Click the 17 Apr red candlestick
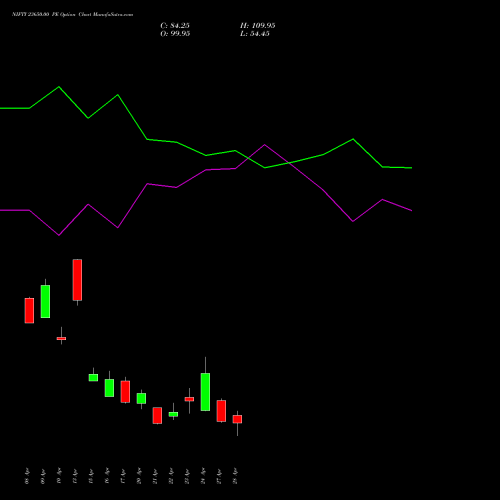This screenshot has height=500, width=500. coord(125,392)
